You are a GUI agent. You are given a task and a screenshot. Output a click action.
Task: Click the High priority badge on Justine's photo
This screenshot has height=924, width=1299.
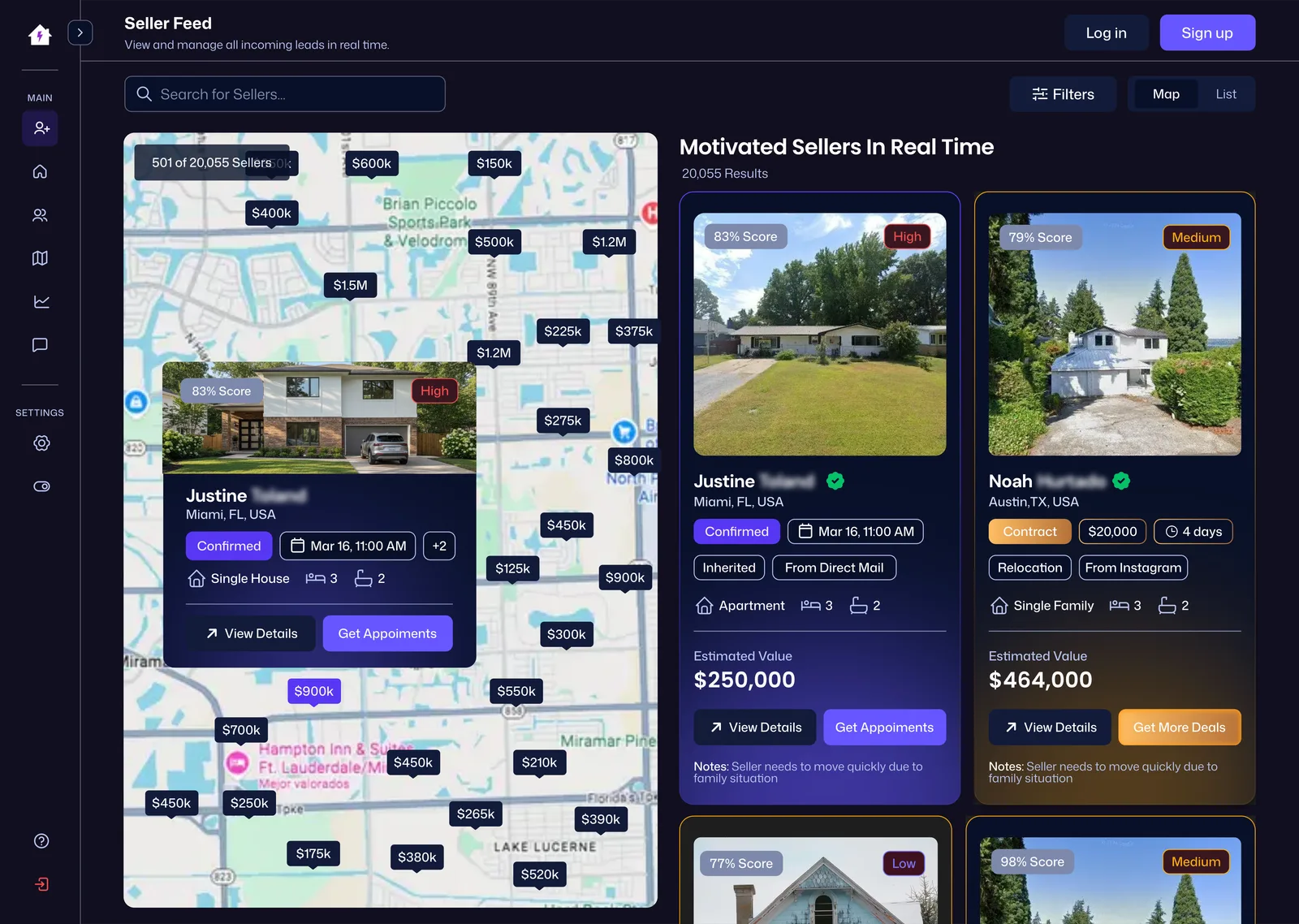907,236
